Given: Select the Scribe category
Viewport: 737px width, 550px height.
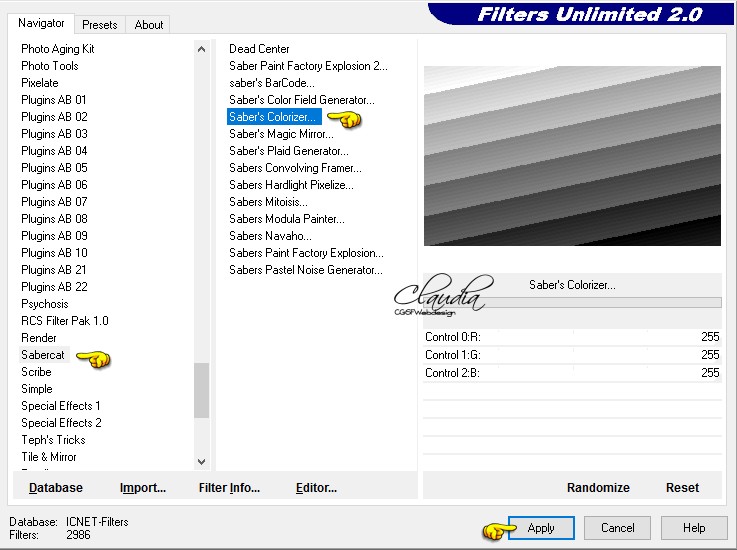Looking at the screenshot, I should 36,372.
